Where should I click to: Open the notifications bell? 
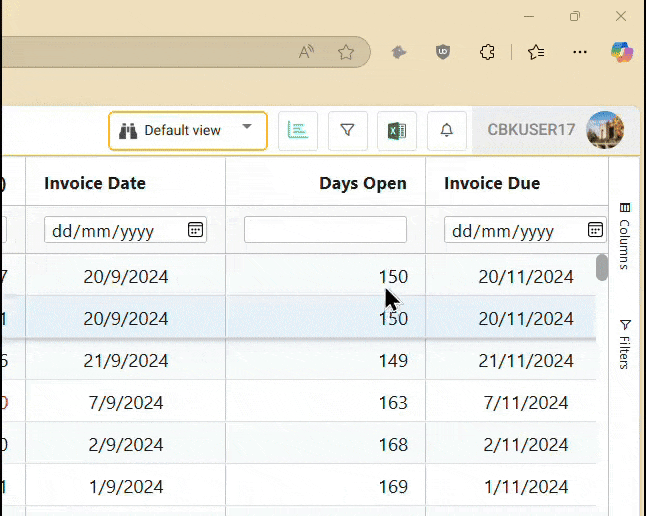[x=447, y=131]
